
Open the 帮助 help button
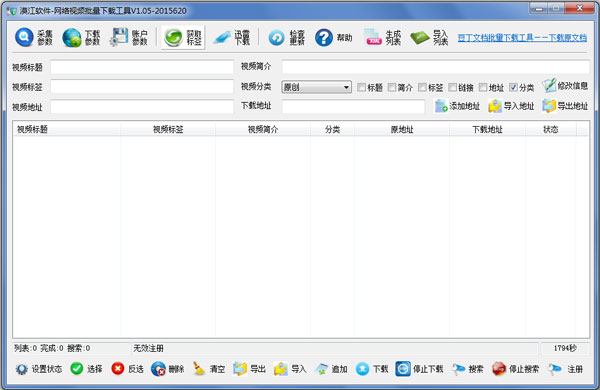click(334, 38)
